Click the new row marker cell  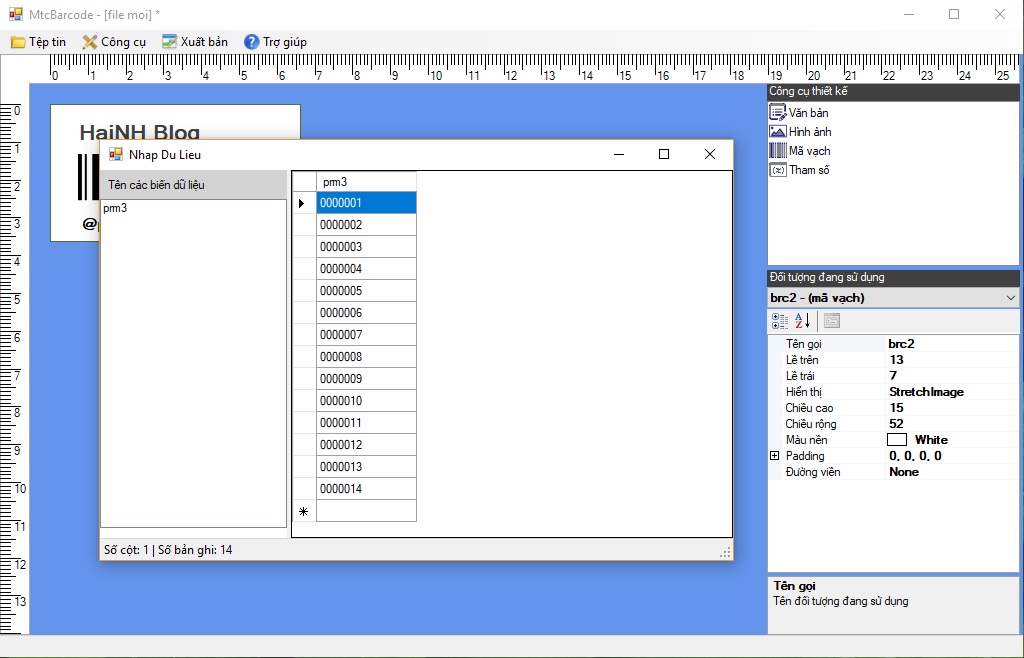[x=304, y=511]
